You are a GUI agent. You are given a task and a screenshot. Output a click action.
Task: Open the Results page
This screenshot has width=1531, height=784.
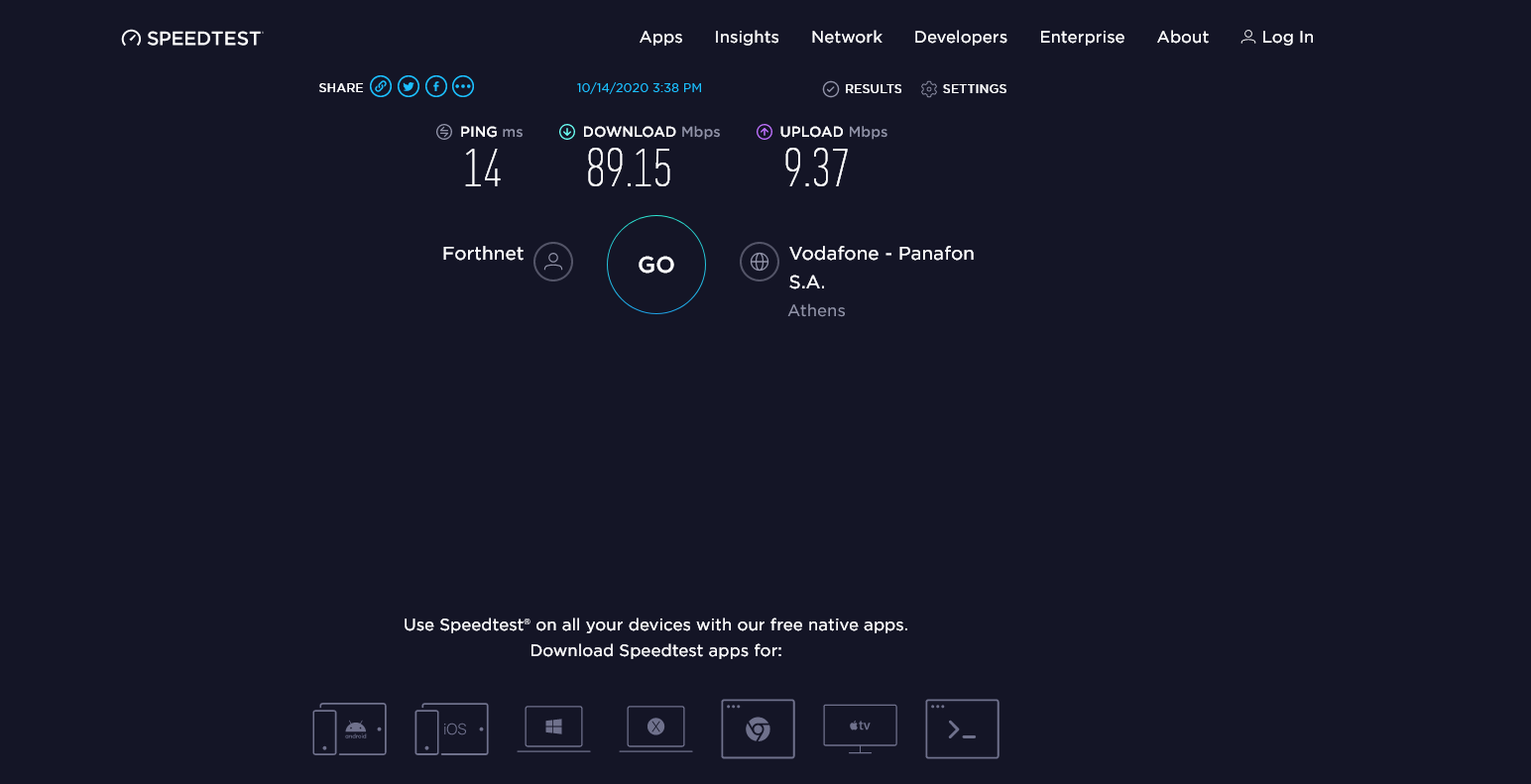tap(863, 89)
